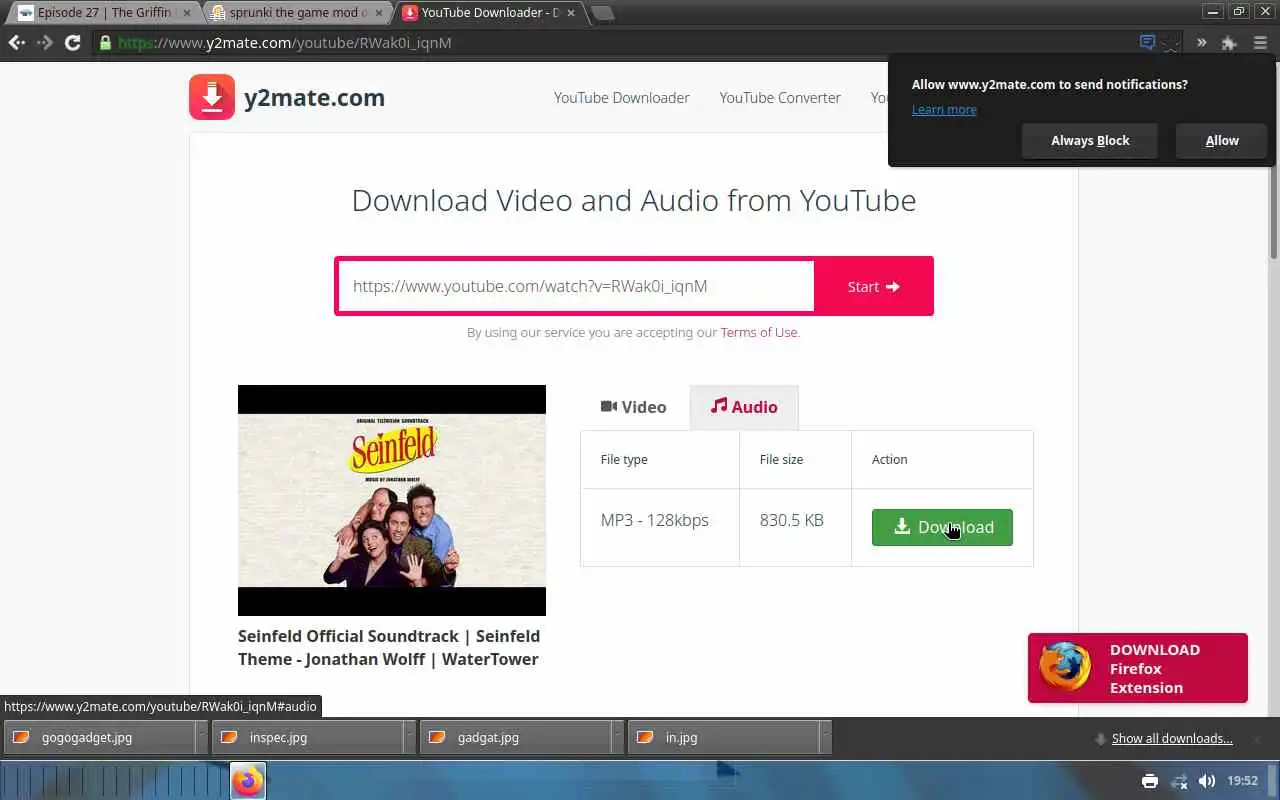The height and width of the screenshot is (800, 1280).
Task: Open a new tab with the new-tab button
Action: coord(602,13)
